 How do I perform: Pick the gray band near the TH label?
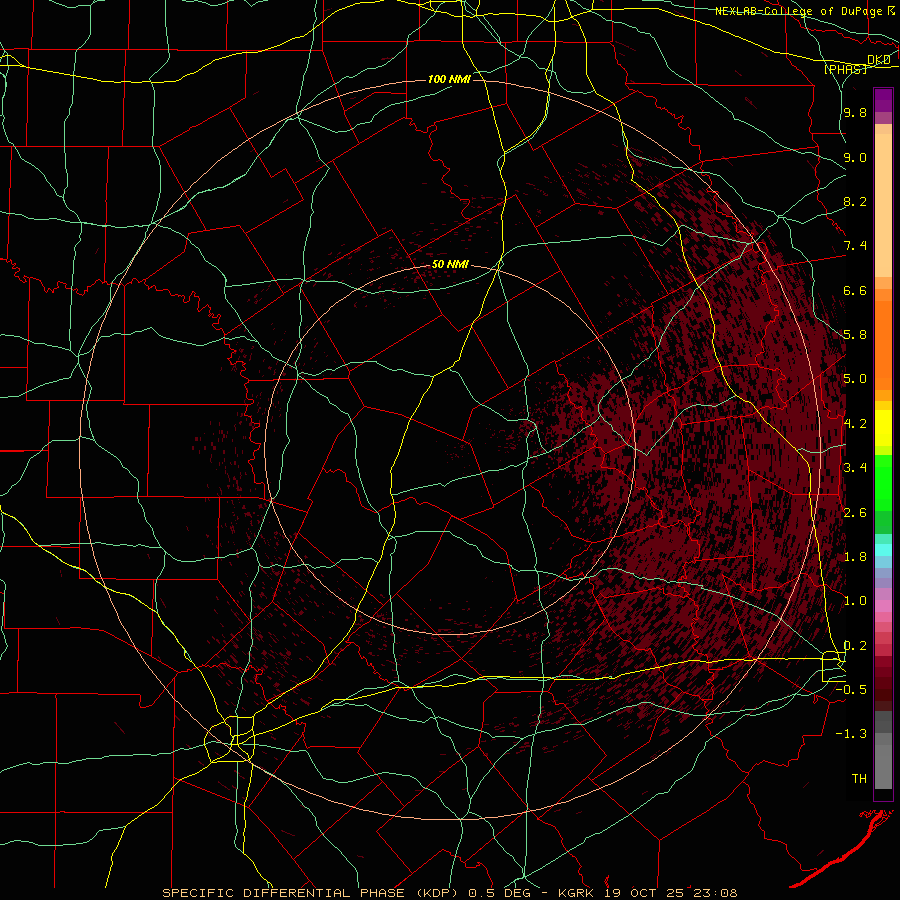coord(883,767)
